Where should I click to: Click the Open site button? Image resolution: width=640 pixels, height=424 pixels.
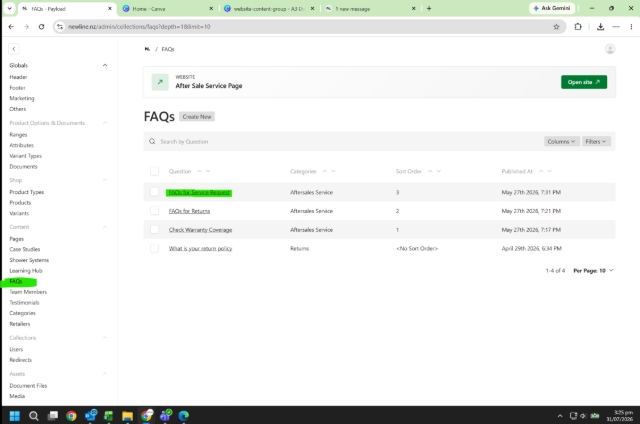584,82
